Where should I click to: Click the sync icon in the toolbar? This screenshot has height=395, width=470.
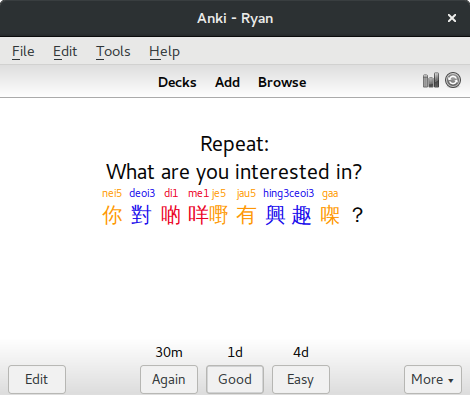click(x=453, y=80)
